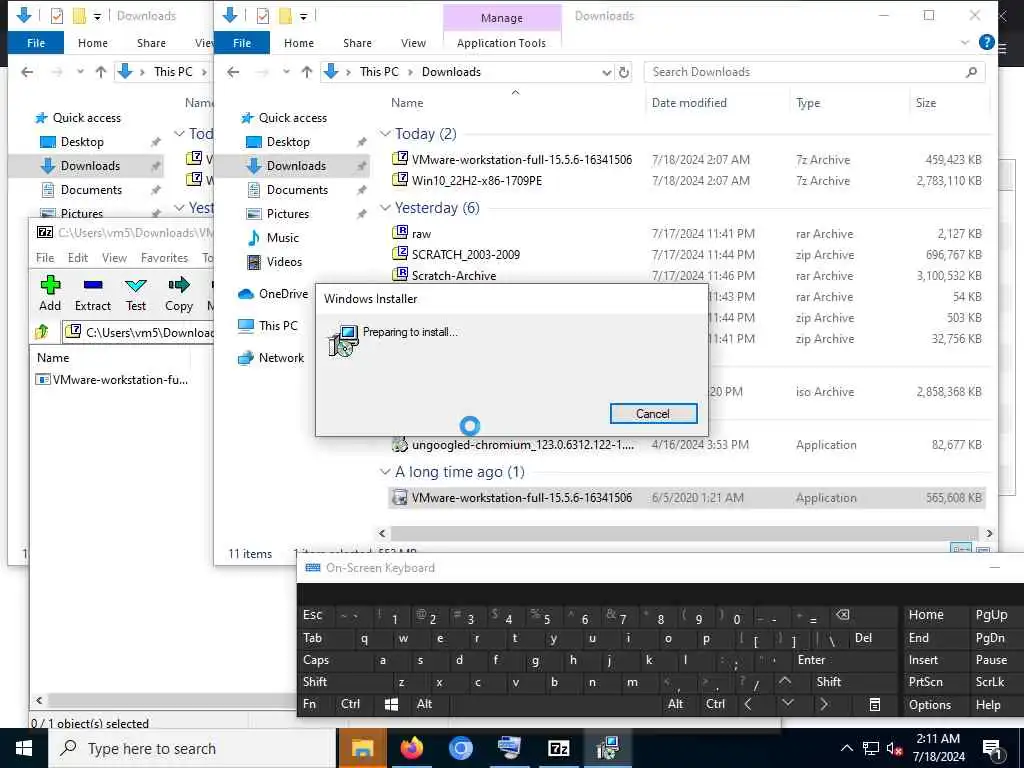The width and height of the screenshot is (1024, 768).
Task: Select SCRATCH_2003-2009 zip file
Action: point(466,255)
